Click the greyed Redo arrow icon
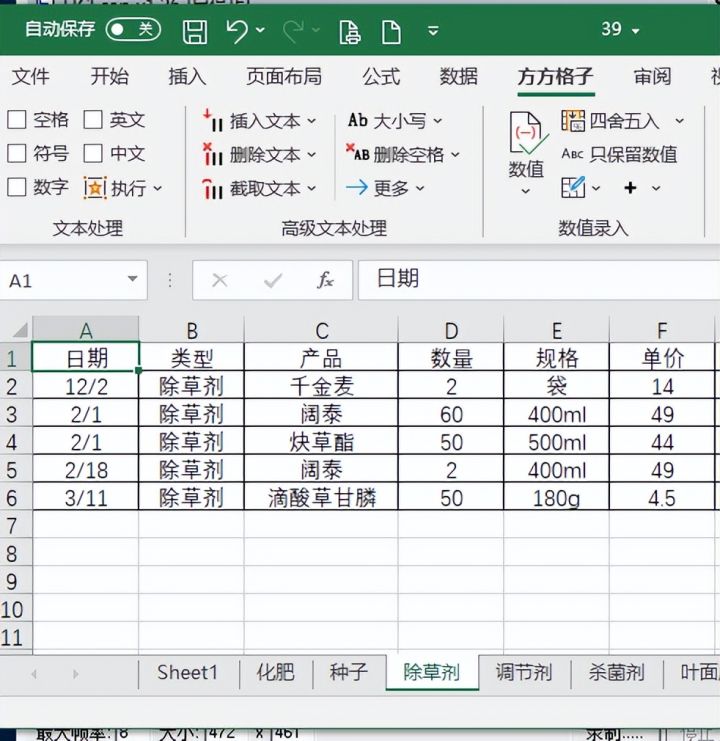 coord(293,32)
